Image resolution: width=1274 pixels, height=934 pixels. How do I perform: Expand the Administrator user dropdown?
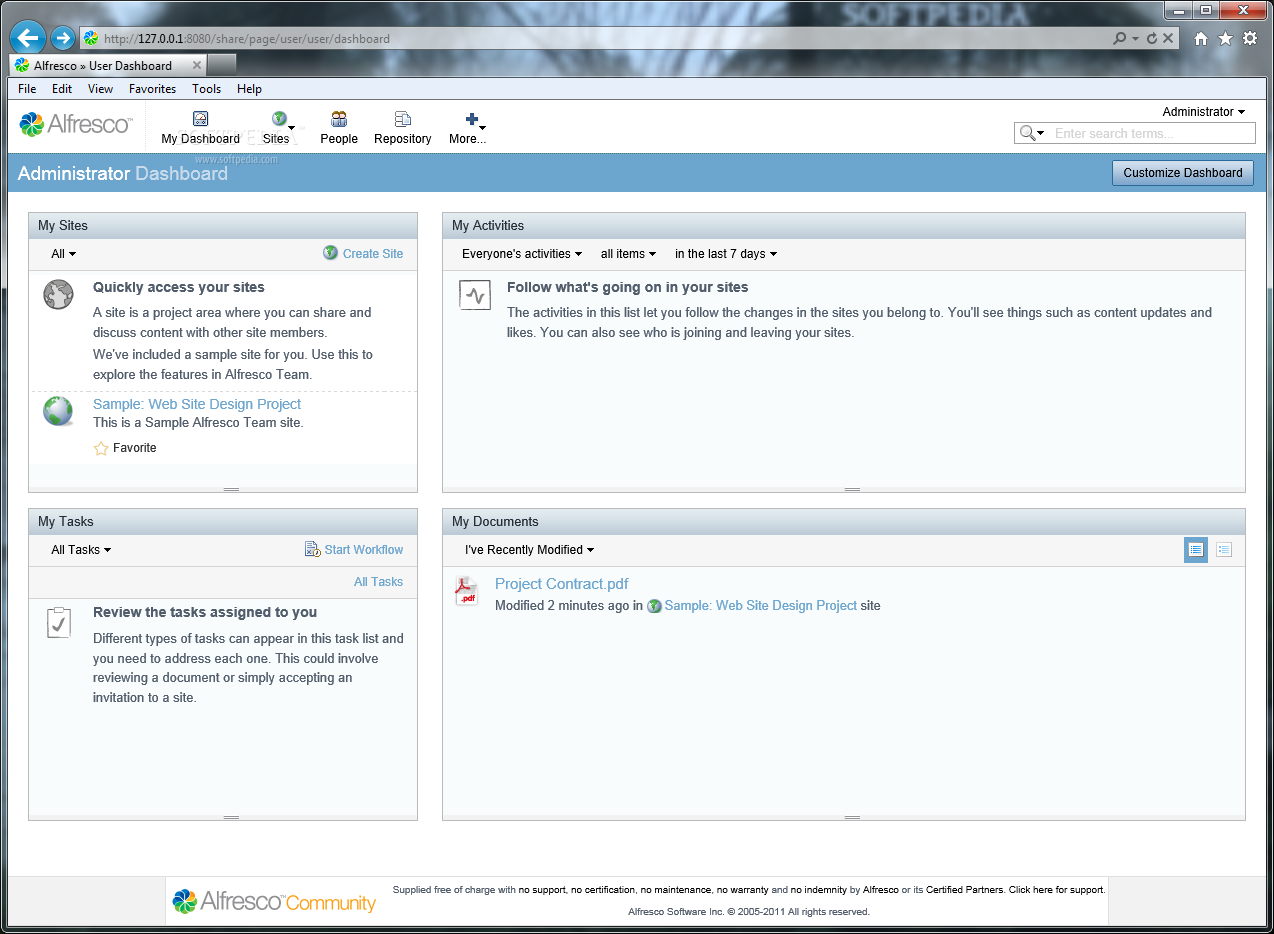click(x=1203, y=112)
